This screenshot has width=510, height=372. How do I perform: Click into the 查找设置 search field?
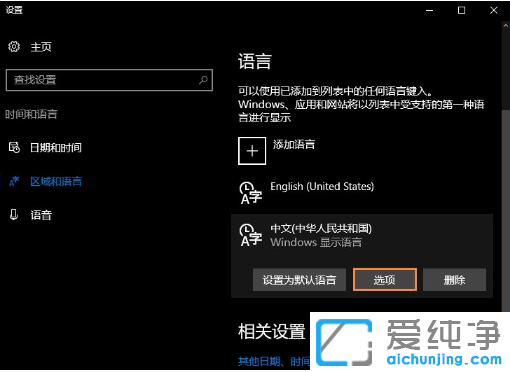coord(109,80)
